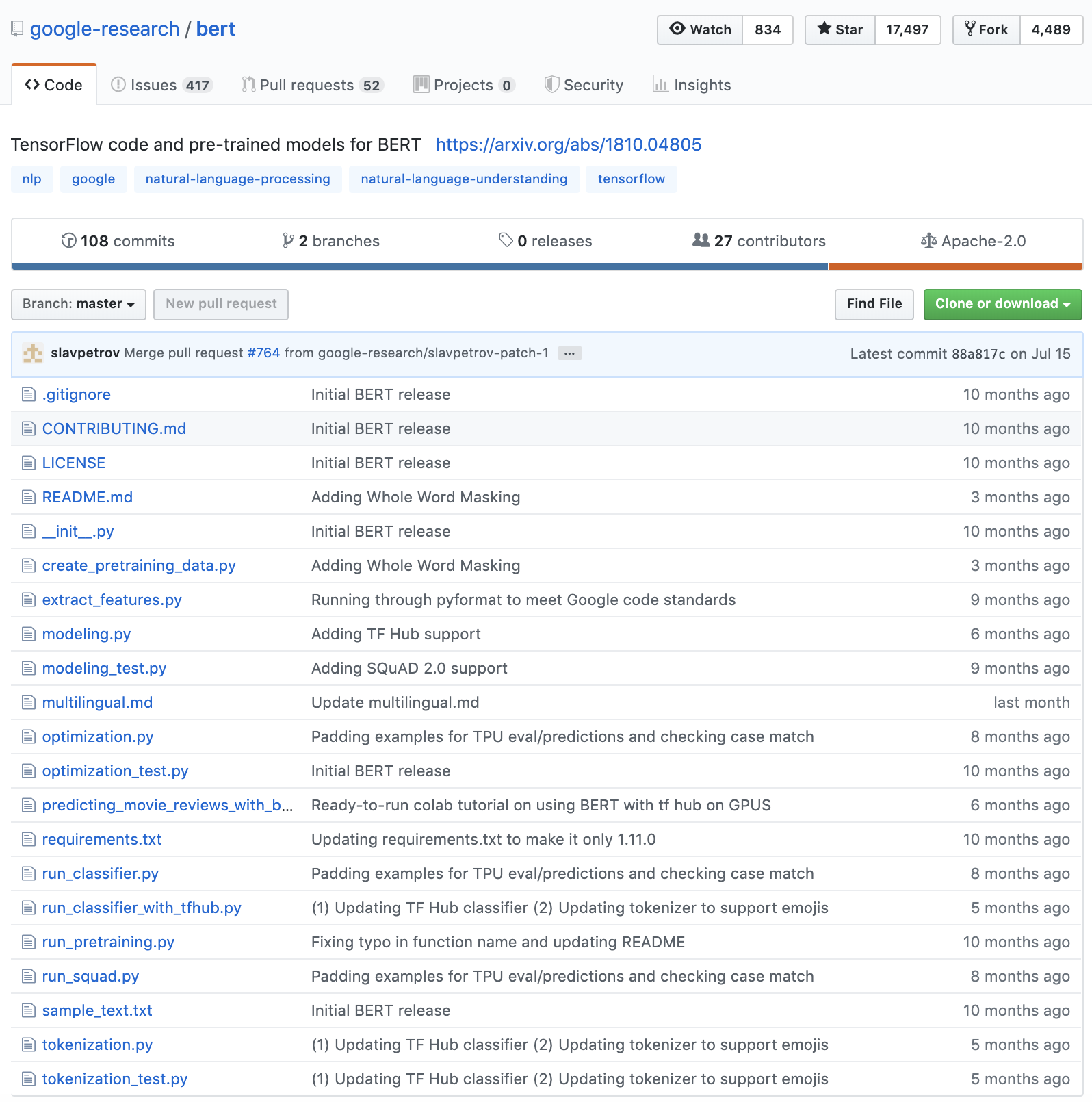The width and height of the screenshot is (1092, 1102).
Task: Click slavpetrov's avatar in the commit bar
Action: pos(33,353)
